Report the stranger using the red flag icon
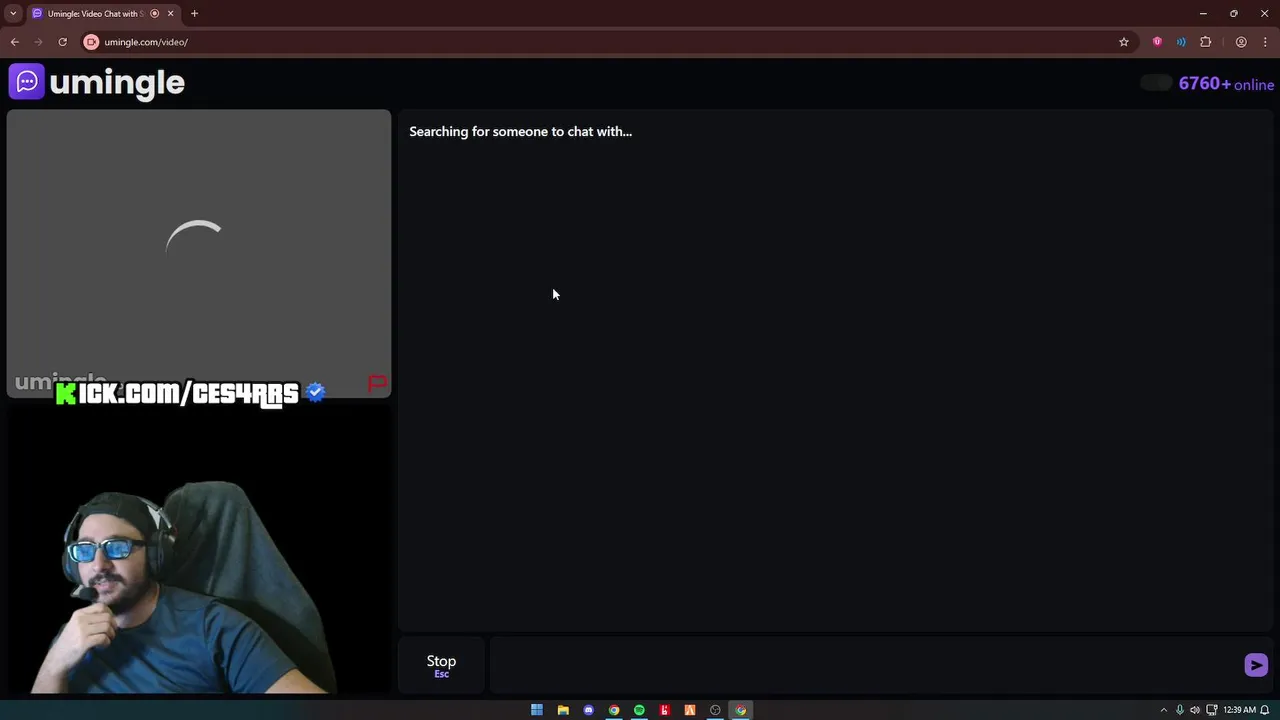Viewport: 1280px width, 720px height. [x=377, y=384]
